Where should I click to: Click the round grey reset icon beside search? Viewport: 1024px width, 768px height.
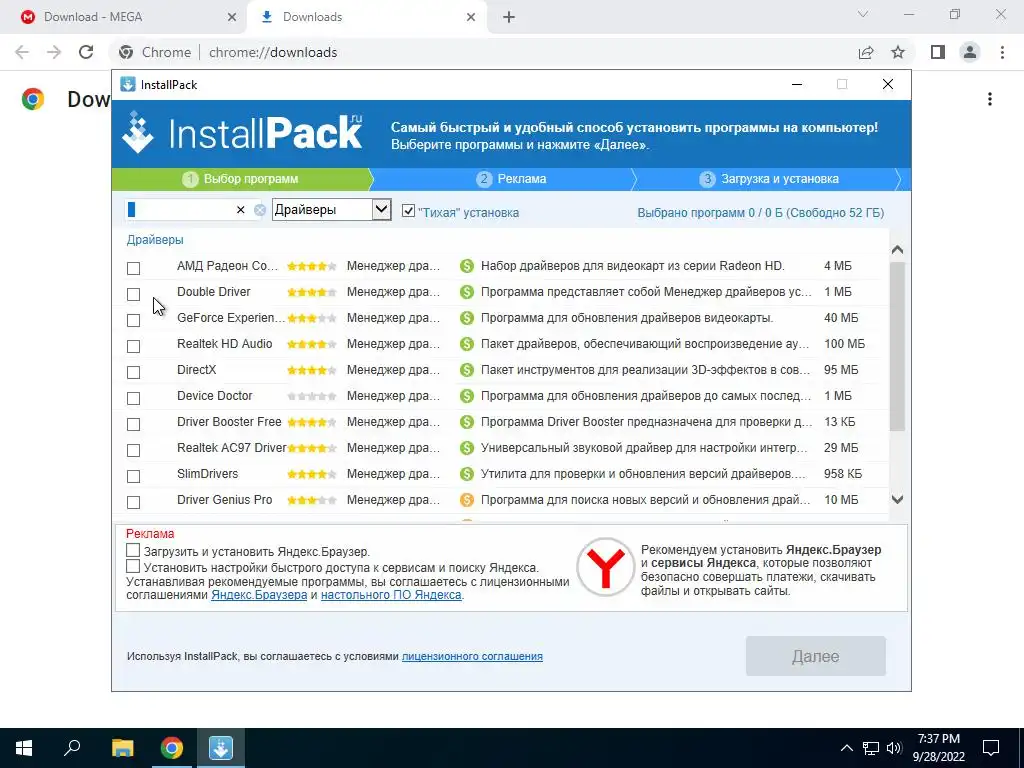(x=260, y=210)
